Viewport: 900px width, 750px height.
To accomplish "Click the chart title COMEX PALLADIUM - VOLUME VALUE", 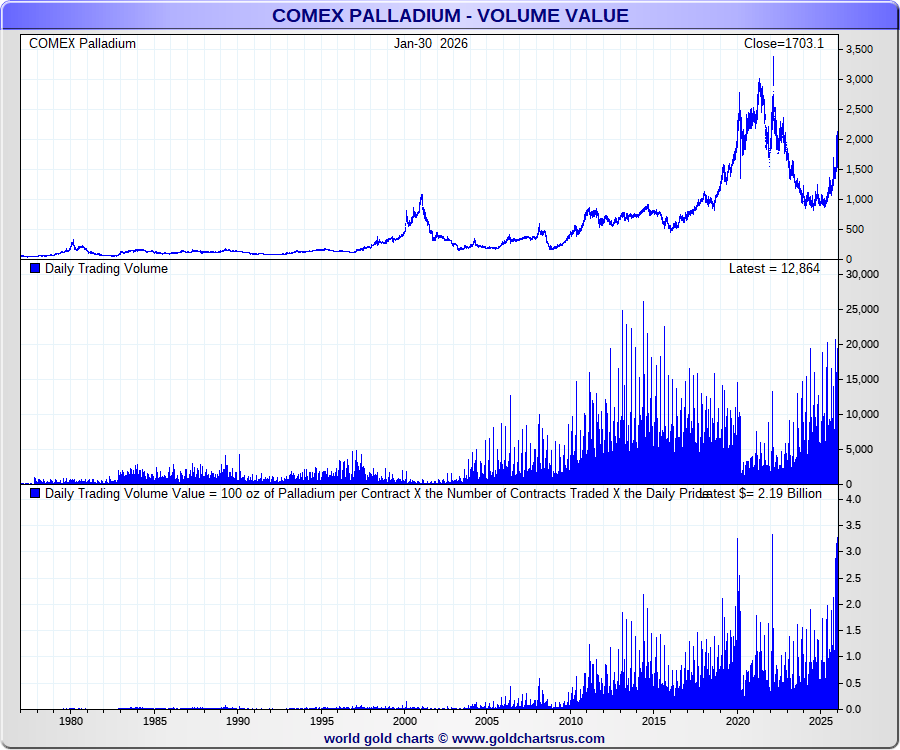I will [450, 15].
